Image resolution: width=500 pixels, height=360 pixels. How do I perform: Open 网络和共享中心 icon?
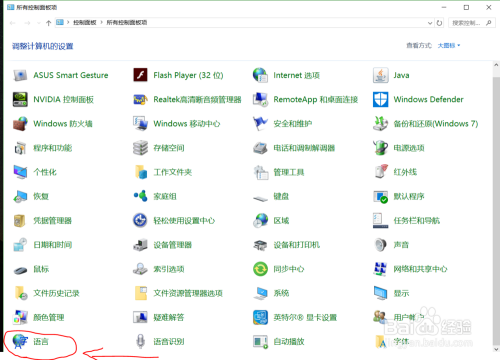click(380, 269)
